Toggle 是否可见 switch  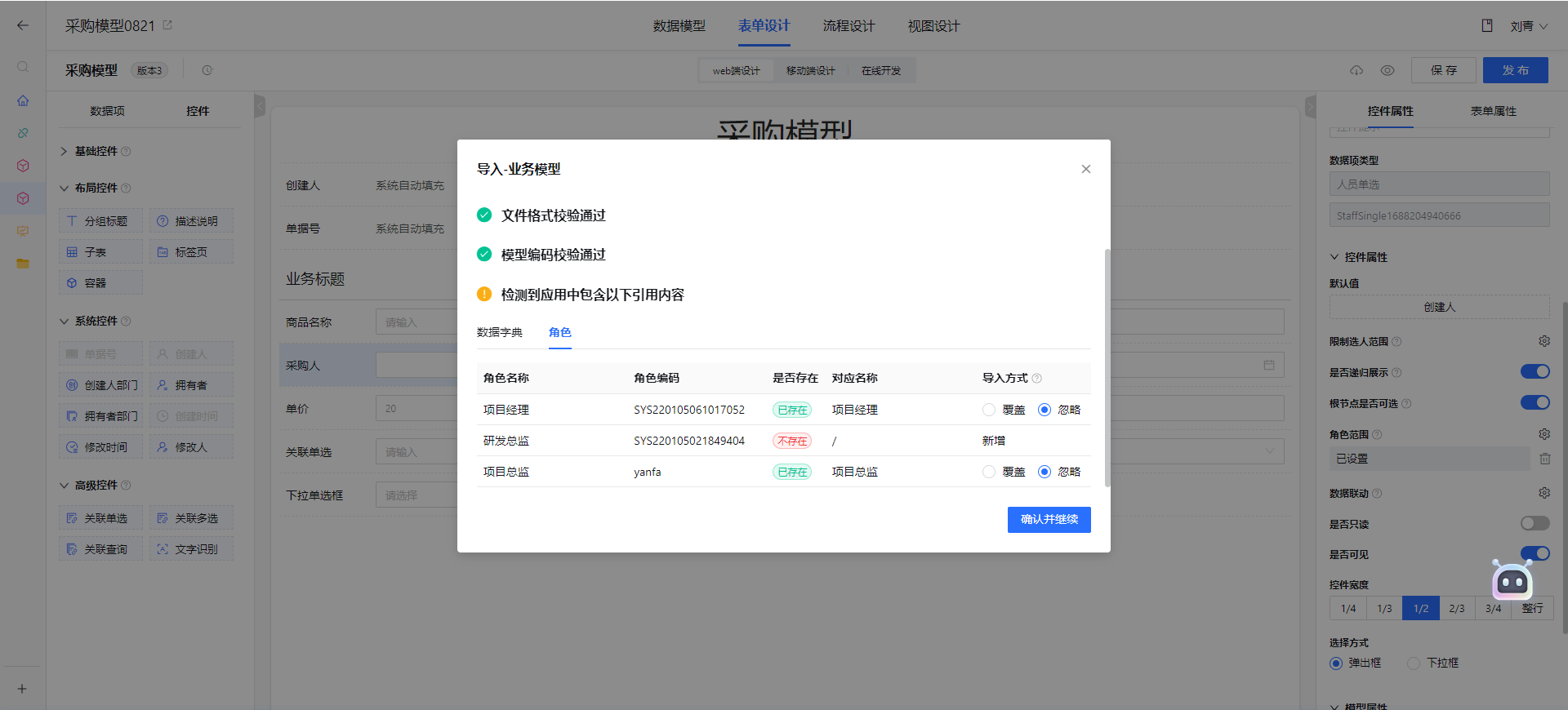(1535, 553)
